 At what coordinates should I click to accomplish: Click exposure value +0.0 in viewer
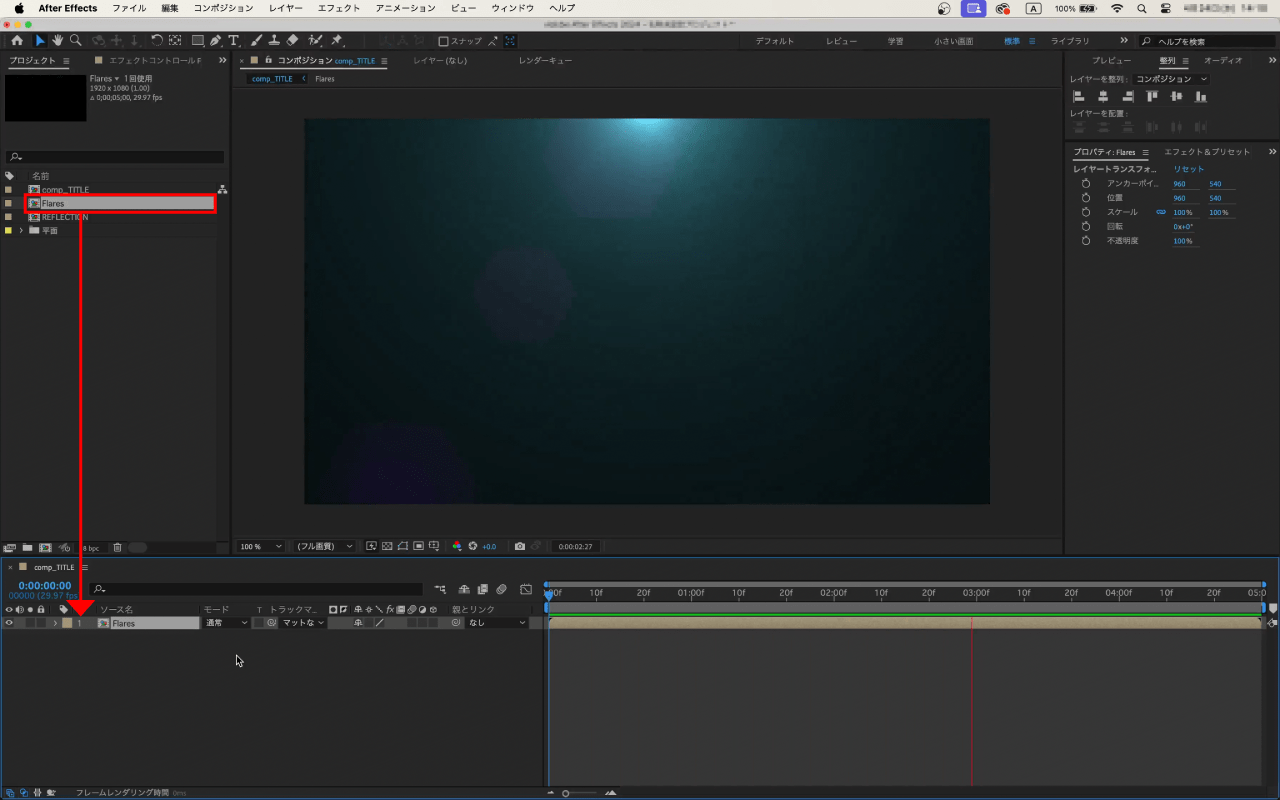click(489, 547)
